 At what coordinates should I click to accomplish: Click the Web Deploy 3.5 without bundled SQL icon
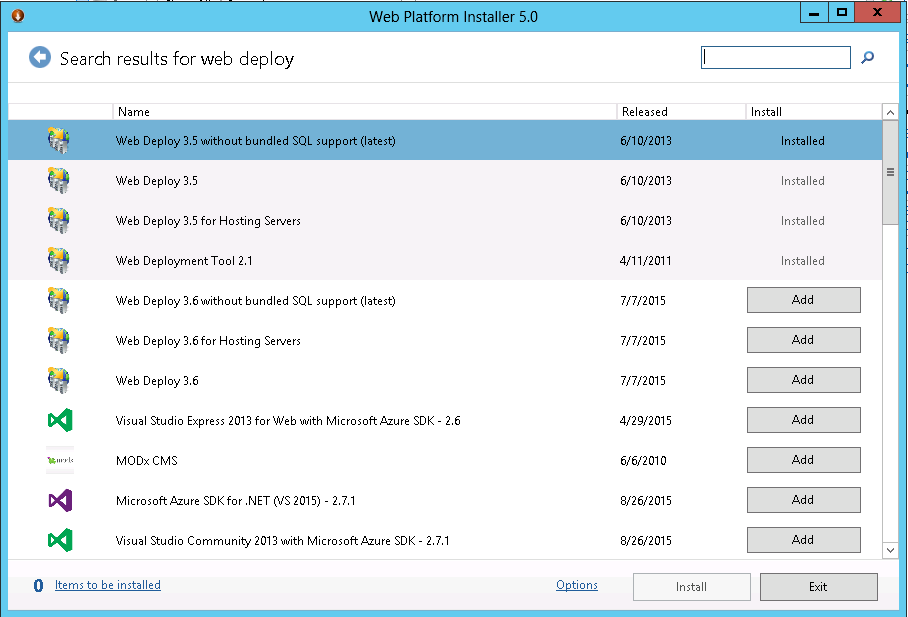coord(58,140)
